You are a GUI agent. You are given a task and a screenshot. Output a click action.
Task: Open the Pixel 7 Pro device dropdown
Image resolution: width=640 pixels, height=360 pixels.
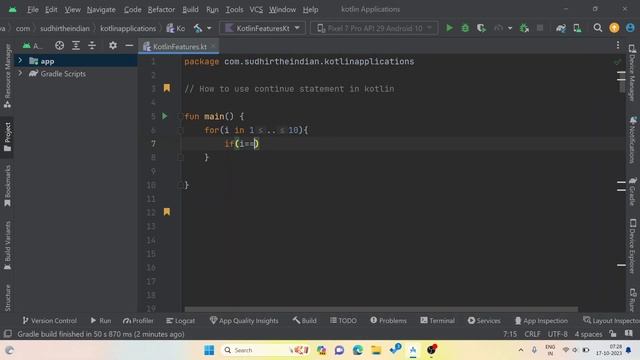pyautogui.click(x=374, y=28)
